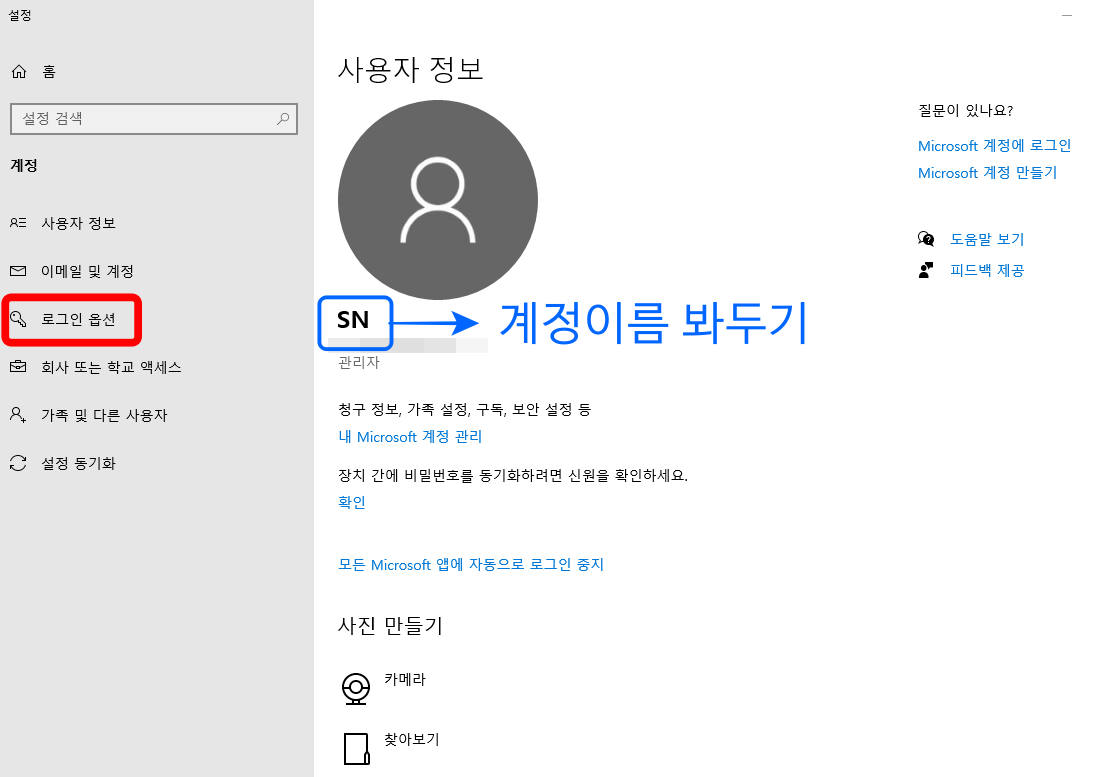Click 모든 Microsoft 앱에 자동으로 로그인 중지

(x=471, y=564)
